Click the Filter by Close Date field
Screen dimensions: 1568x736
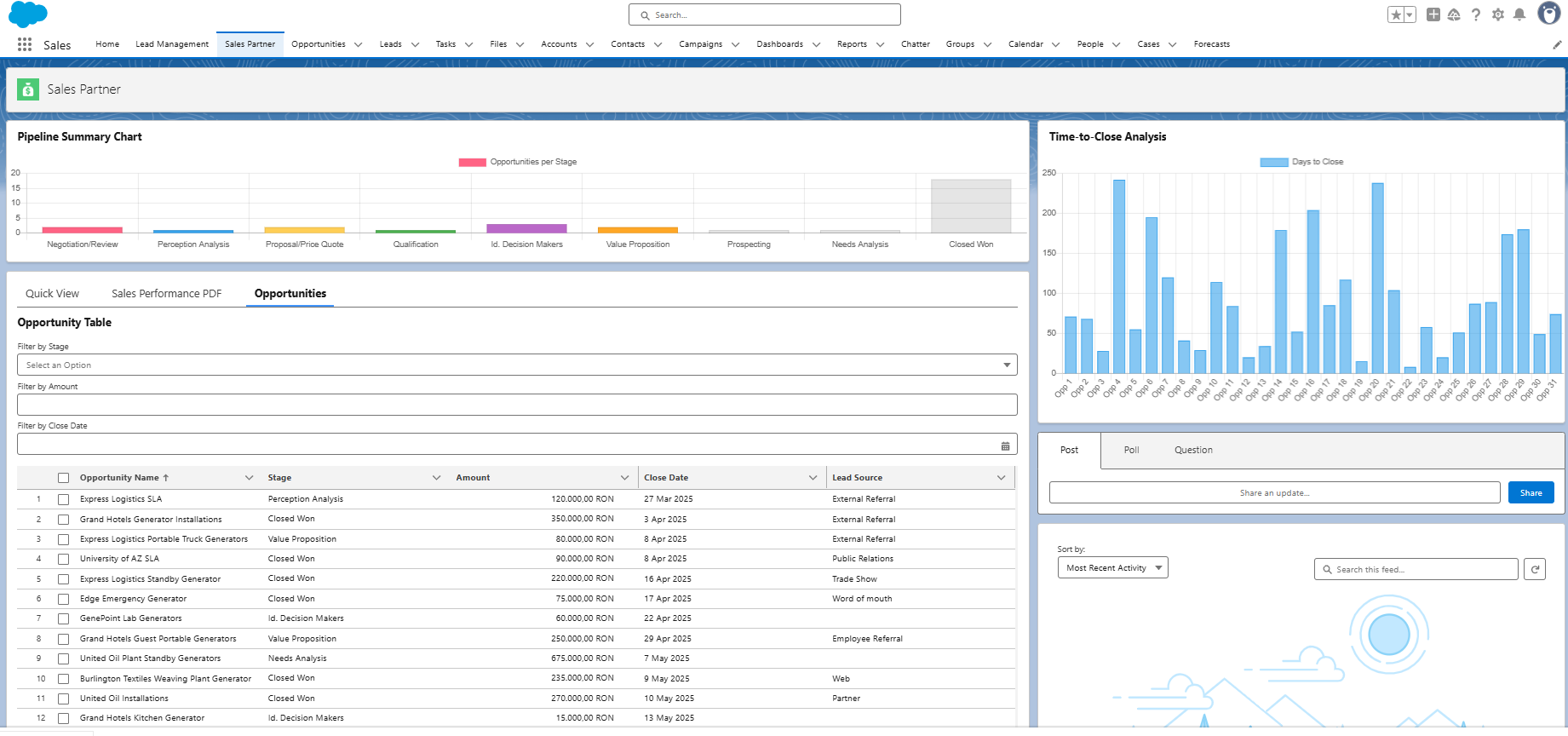(x=517, y=444)
